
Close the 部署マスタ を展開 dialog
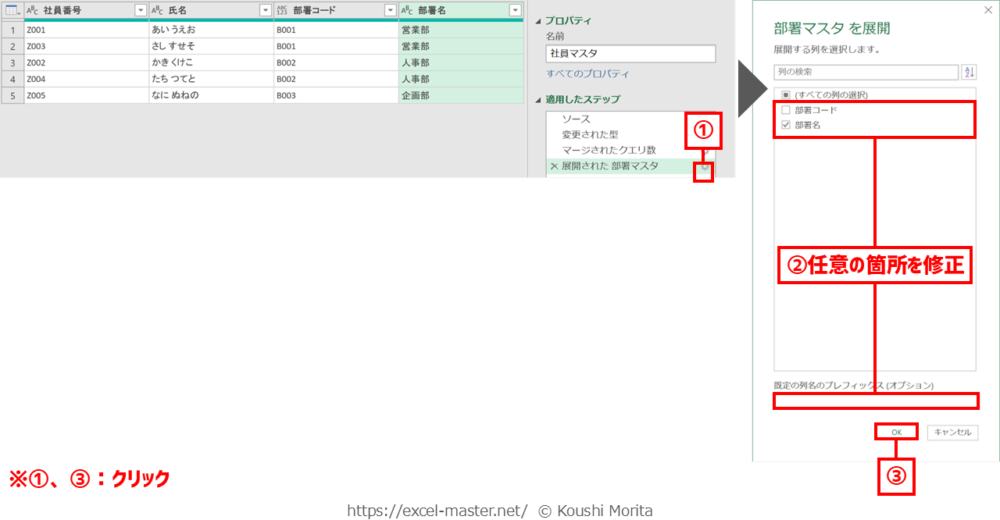tap(986, 9)
